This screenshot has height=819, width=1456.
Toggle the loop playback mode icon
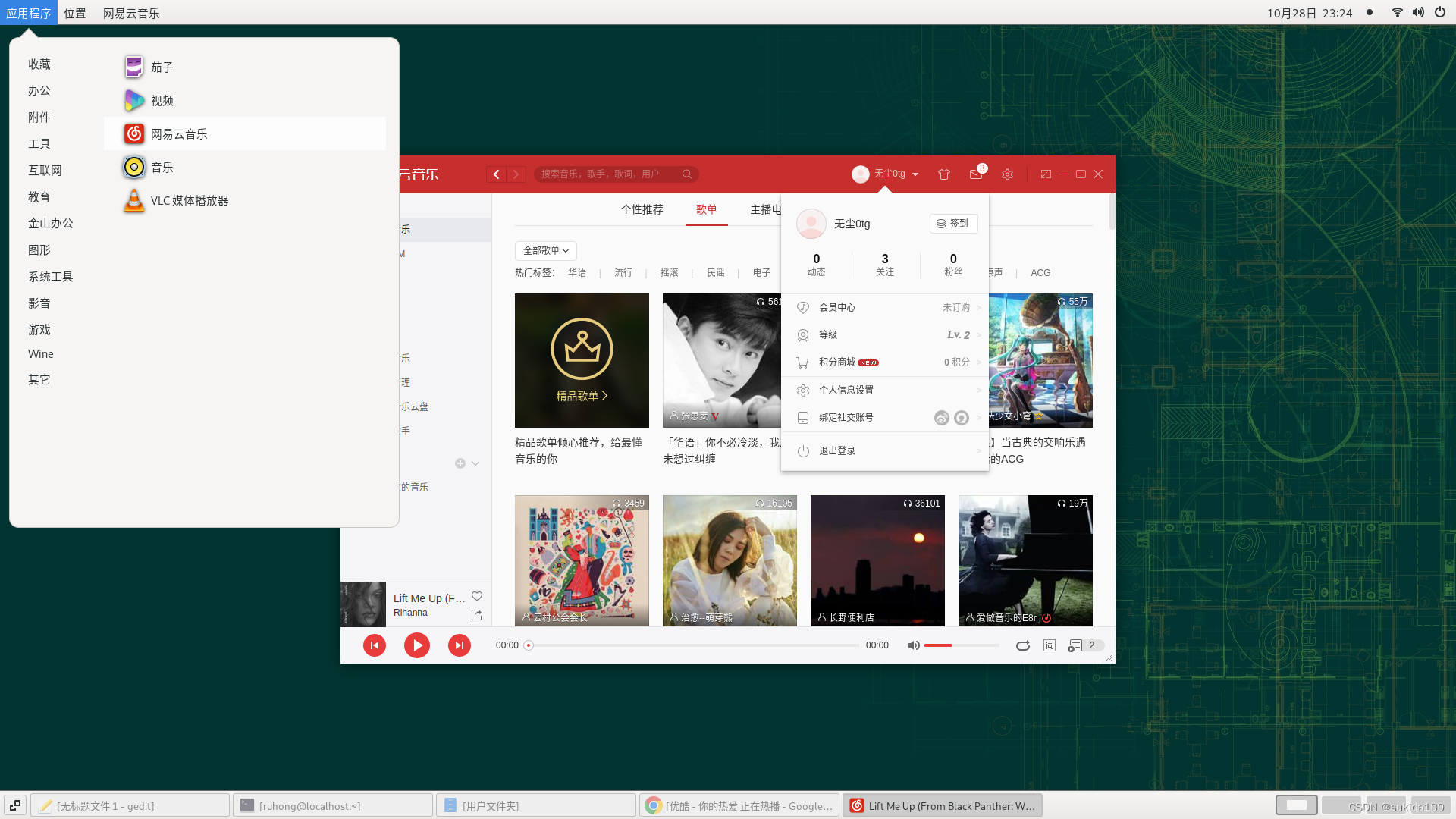pyautogui.click(x=1023, y=645)
